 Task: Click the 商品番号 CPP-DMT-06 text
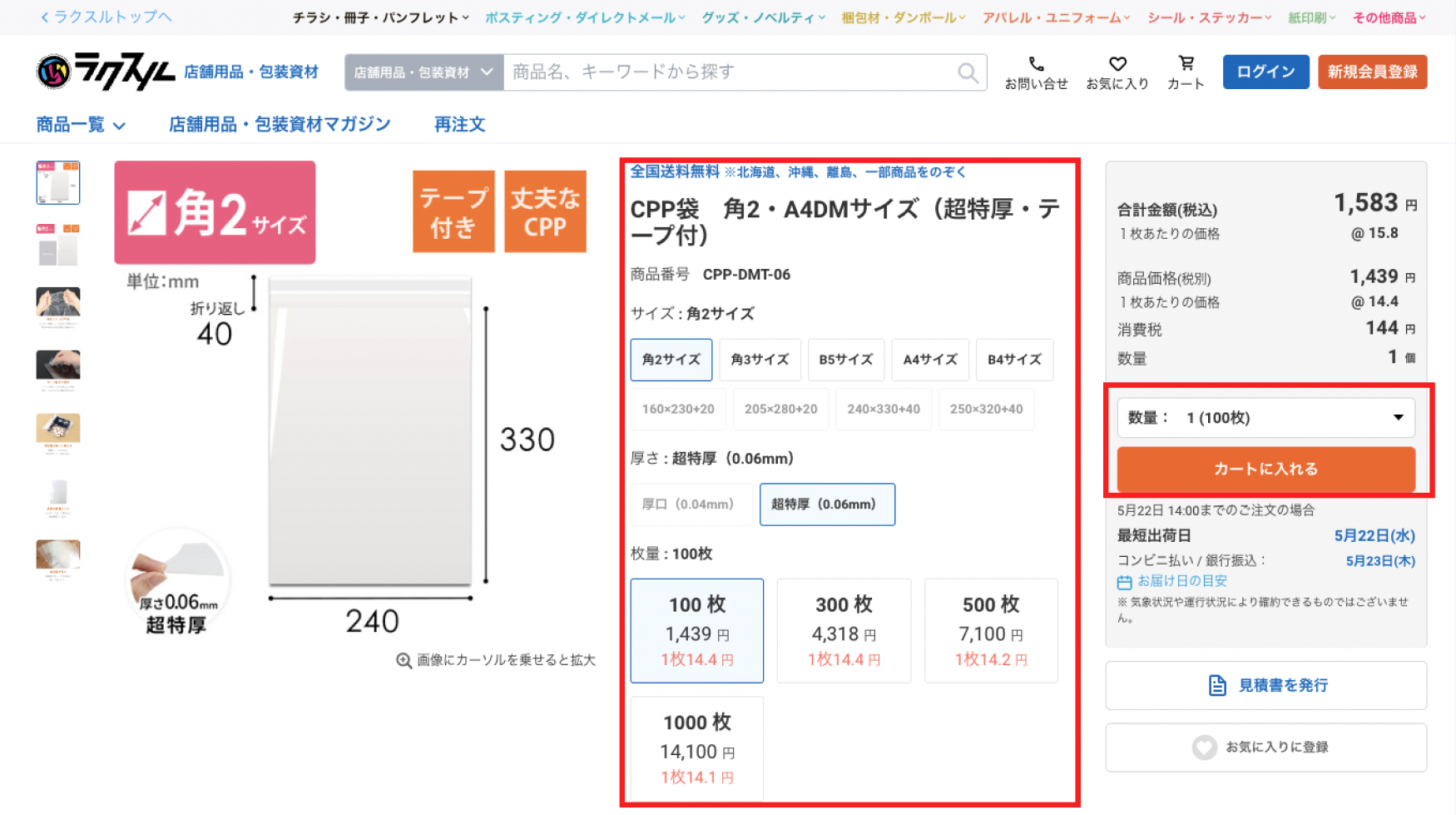[710, 275]
